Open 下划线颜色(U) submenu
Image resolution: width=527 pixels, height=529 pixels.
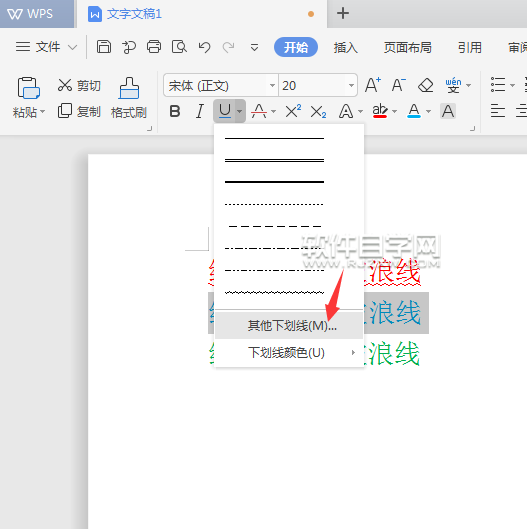pyautogui.click(x=289, y=353)
